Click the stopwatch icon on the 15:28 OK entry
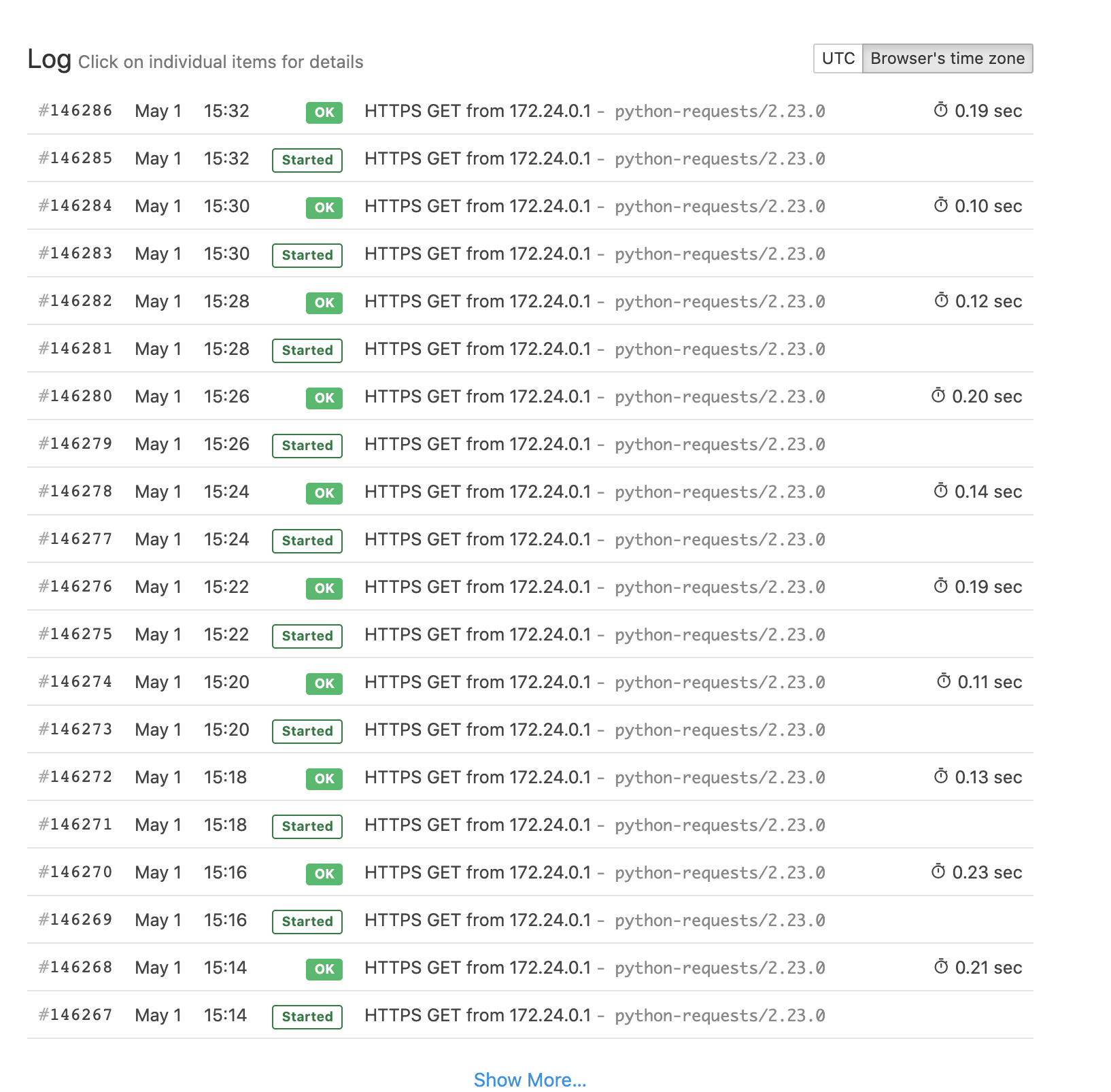The height and width of the screenshot is (1092, 1111). 940,301
